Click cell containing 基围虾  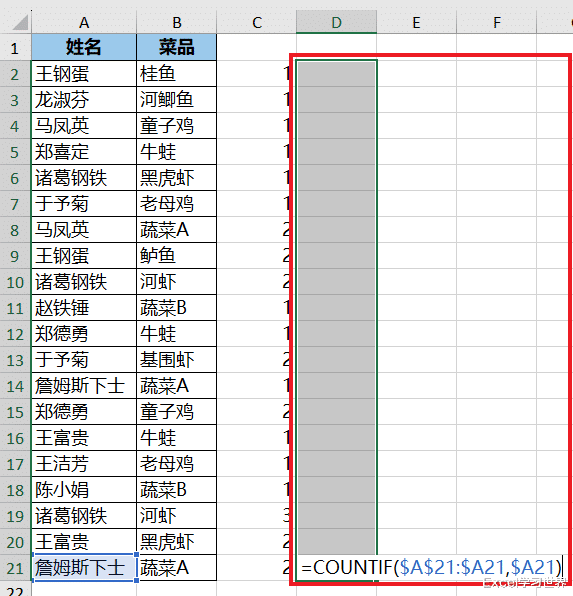177,360
